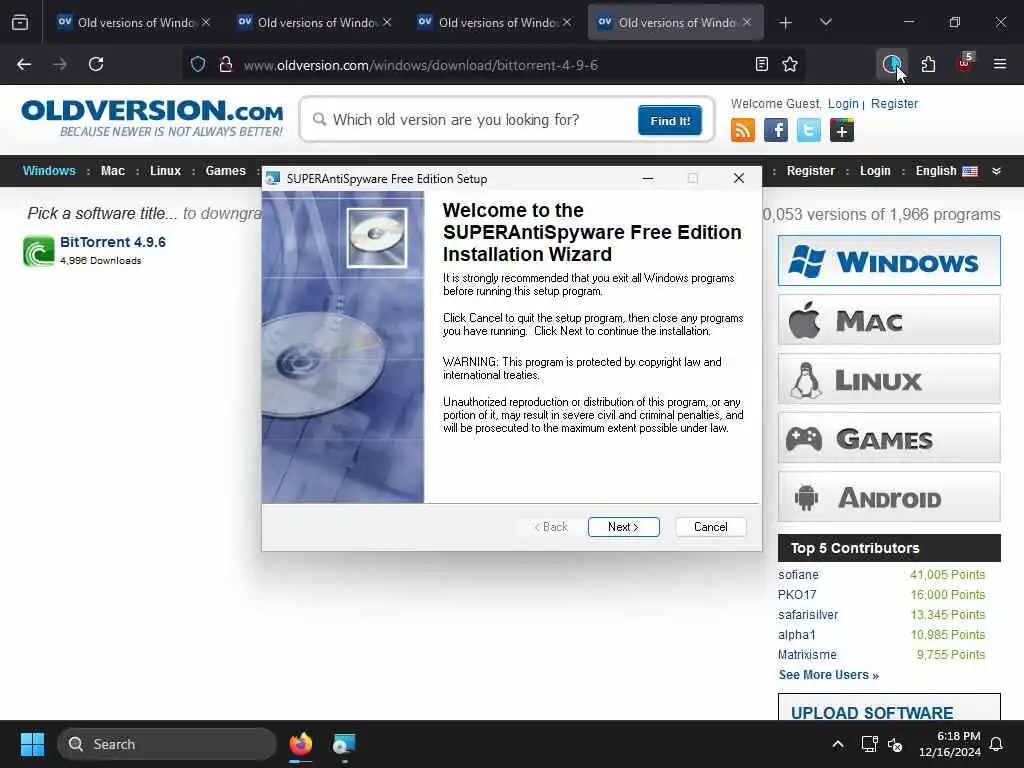Minimize the SUPERAntiSpyware Setup dialog

[x=648, y=178]
